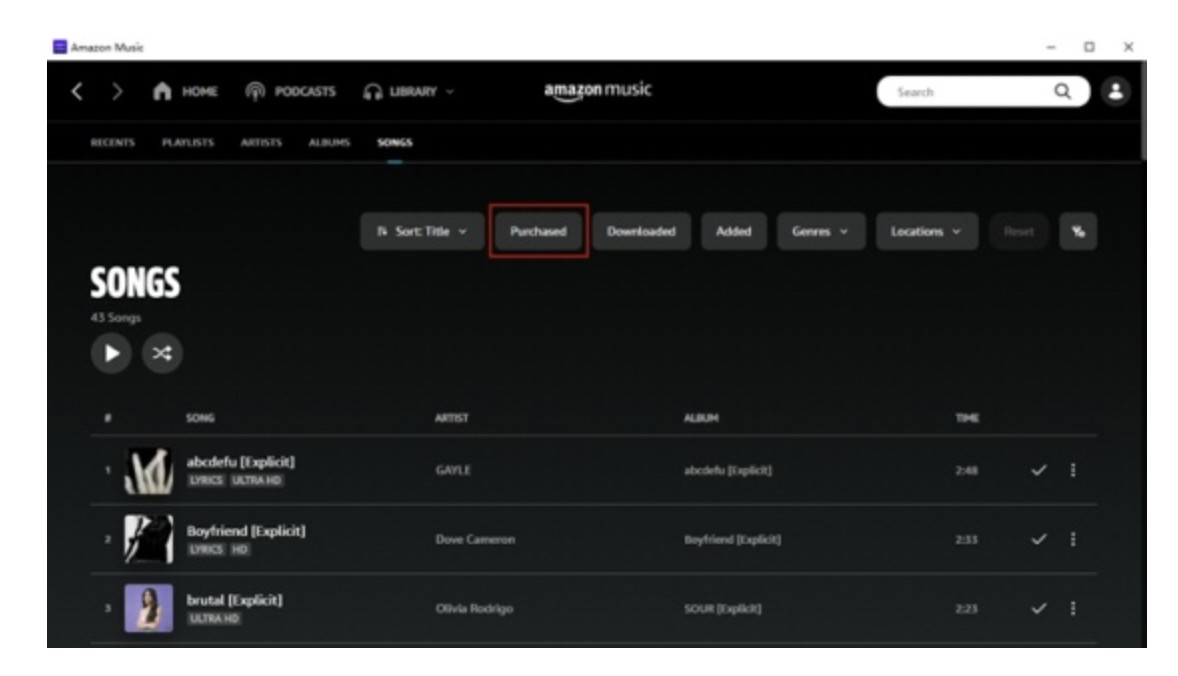
Task: Click the checkmark on the brutal row
Action: (x=1039, y=608)
